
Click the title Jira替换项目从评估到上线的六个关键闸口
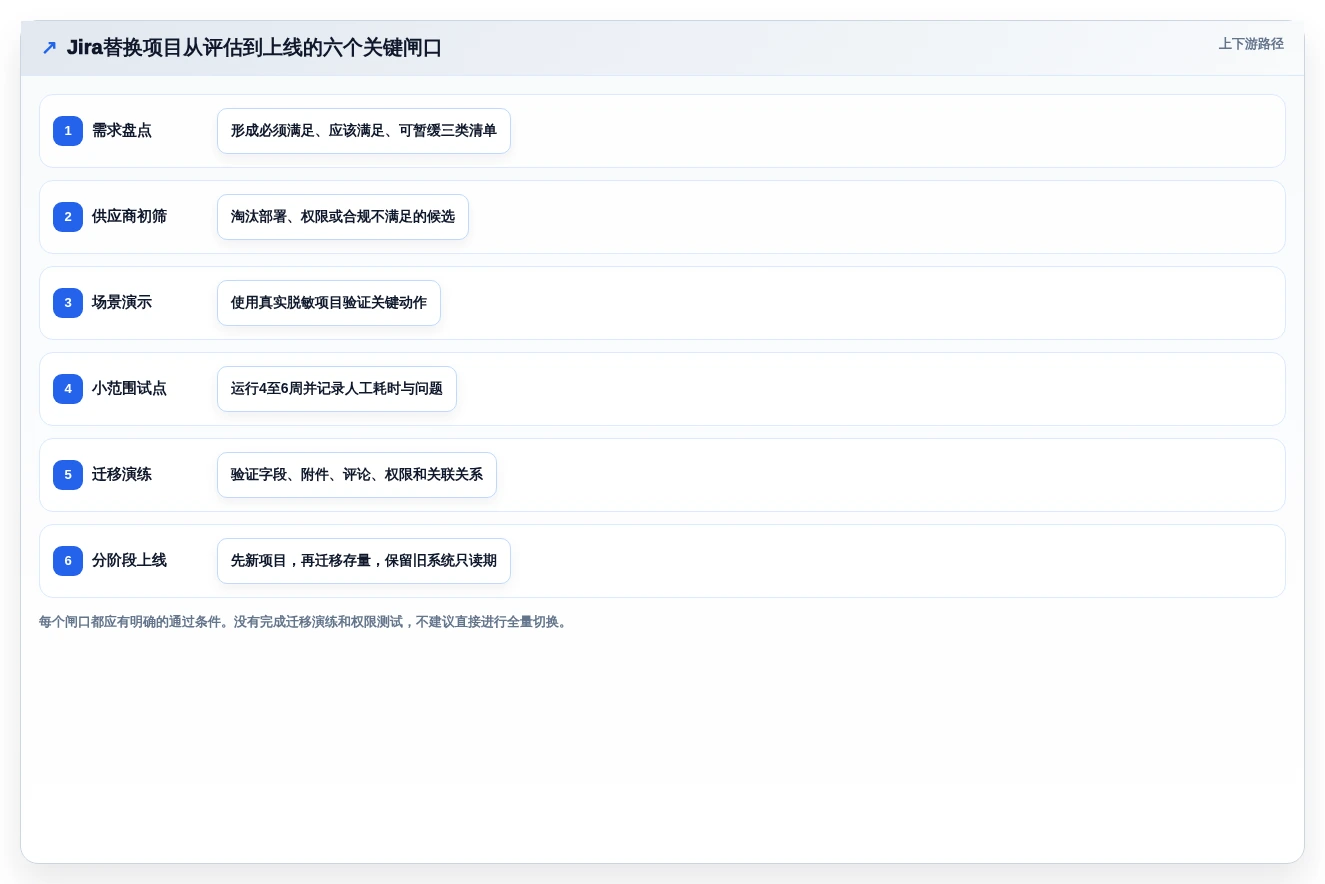click(x=254, y=48)
